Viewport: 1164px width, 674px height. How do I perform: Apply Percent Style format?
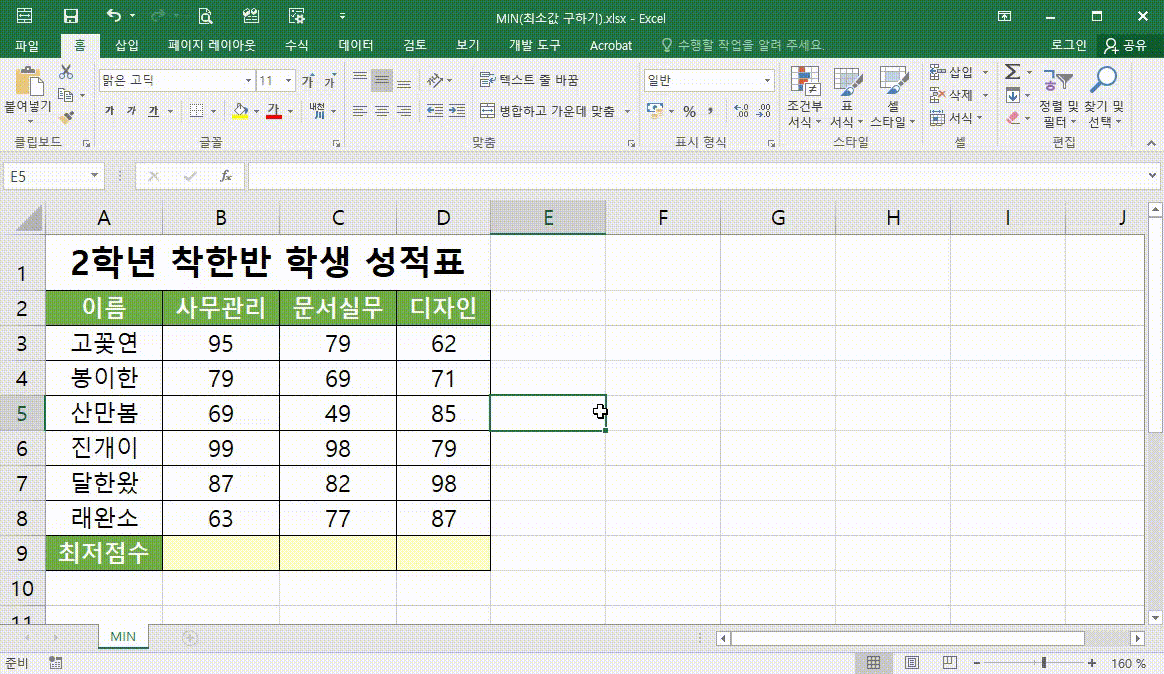690,111
